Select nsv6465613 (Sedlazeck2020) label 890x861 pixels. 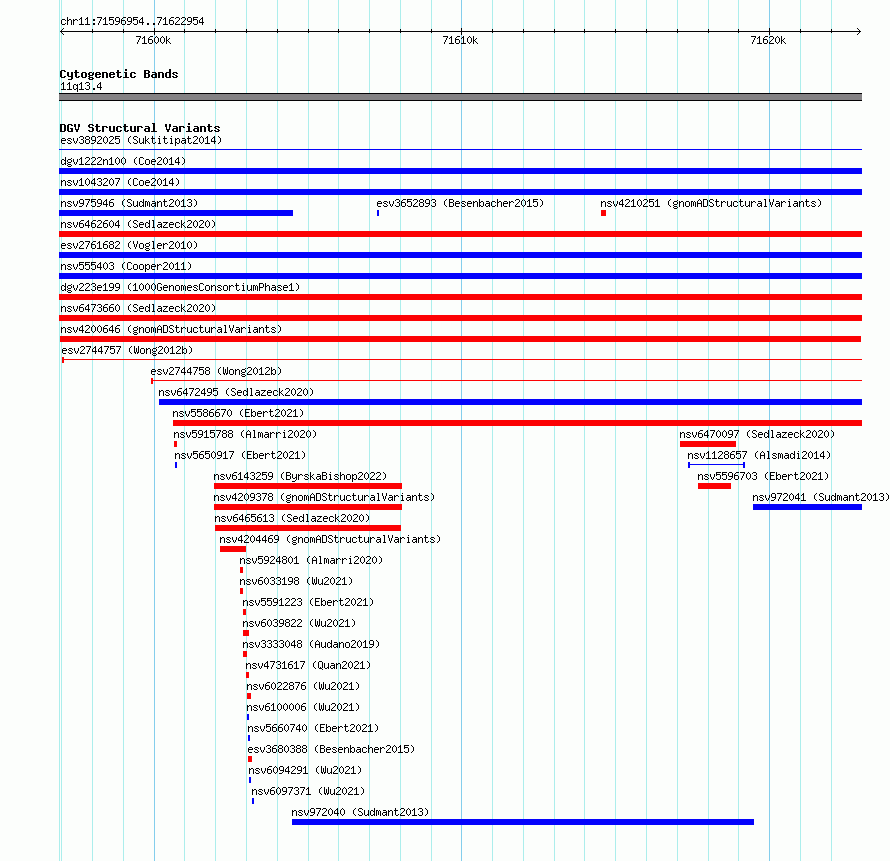[x=292, y=518]
